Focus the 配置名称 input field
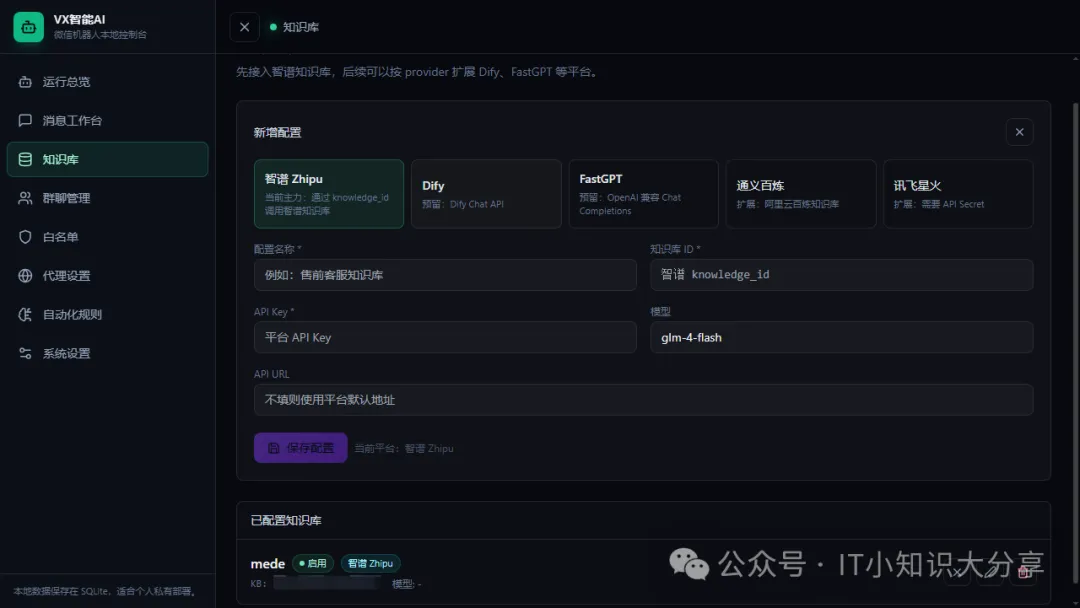The image size is (1080, 608). pyautogui.click(x=445, y=275)
